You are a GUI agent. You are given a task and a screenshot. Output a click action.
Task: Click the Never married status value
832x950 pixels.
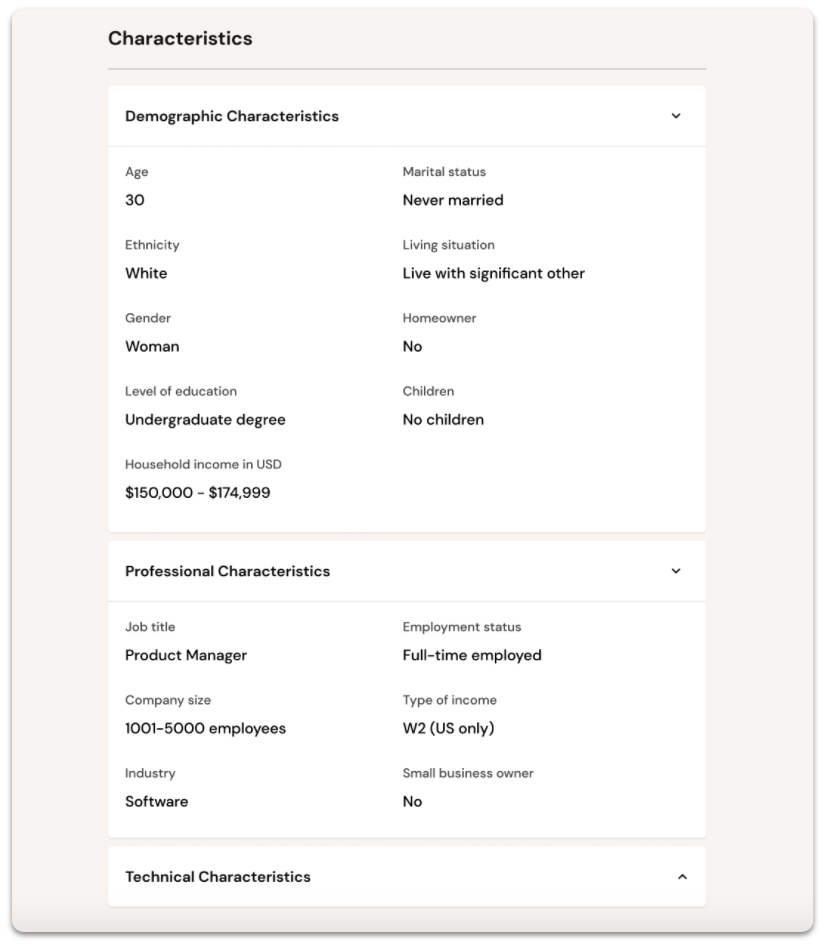[453, 200]
